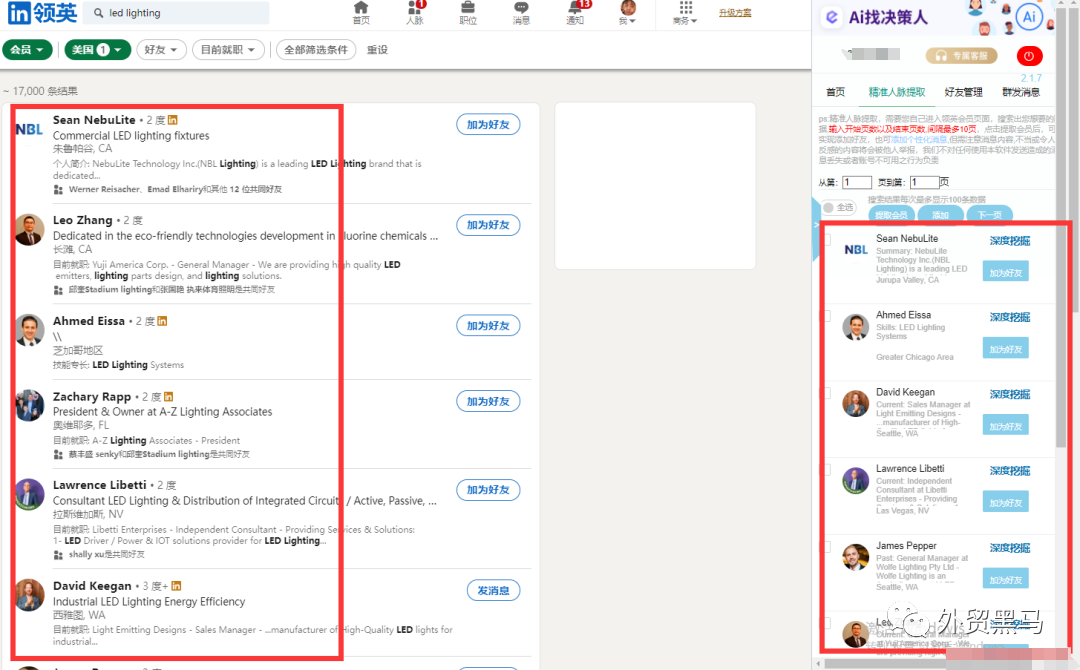Toggle the 全选 select-all switch

click(x=838, y=207)
